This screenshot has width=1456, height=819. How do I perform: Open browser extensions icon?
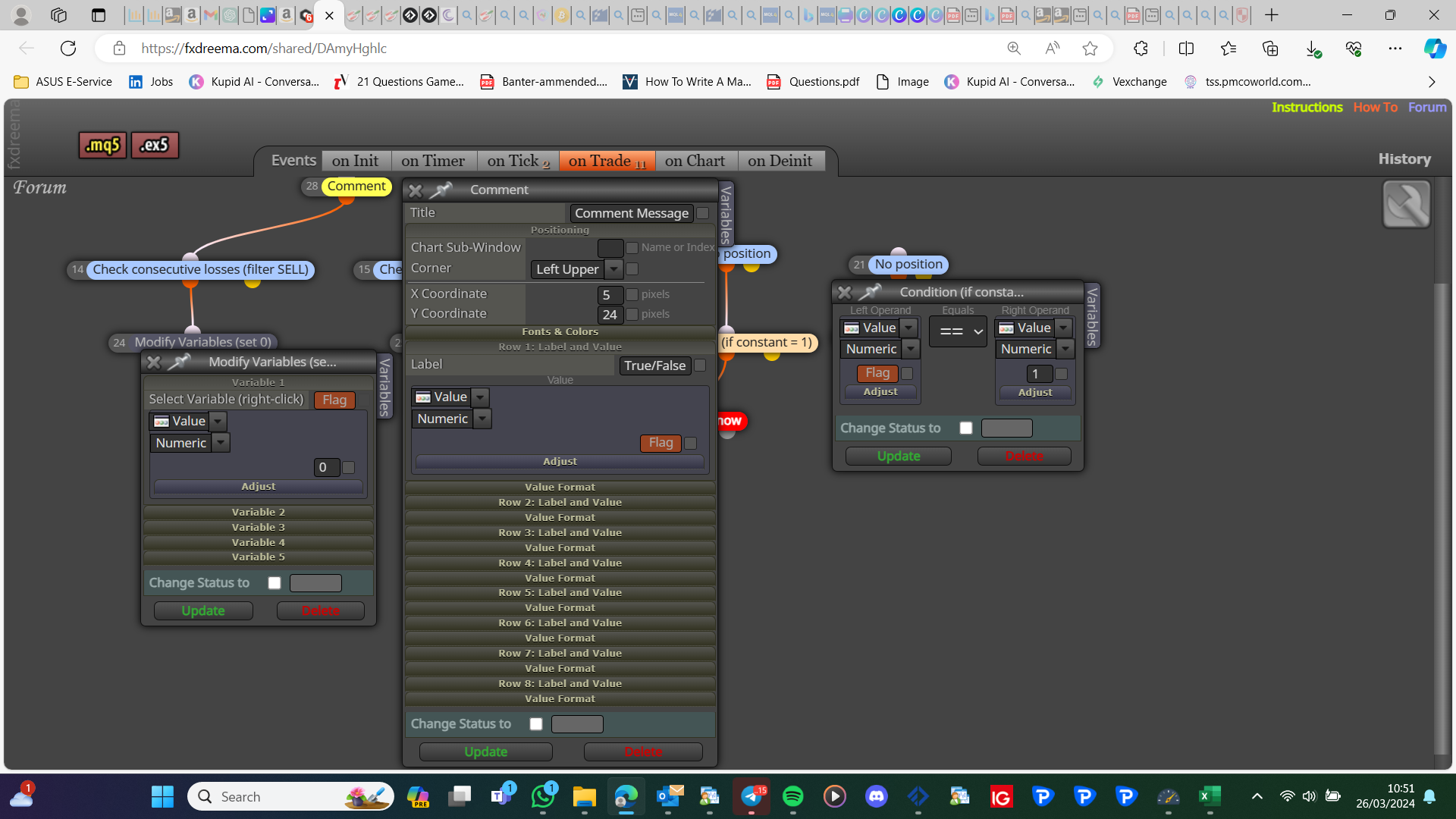point(1141,49)
